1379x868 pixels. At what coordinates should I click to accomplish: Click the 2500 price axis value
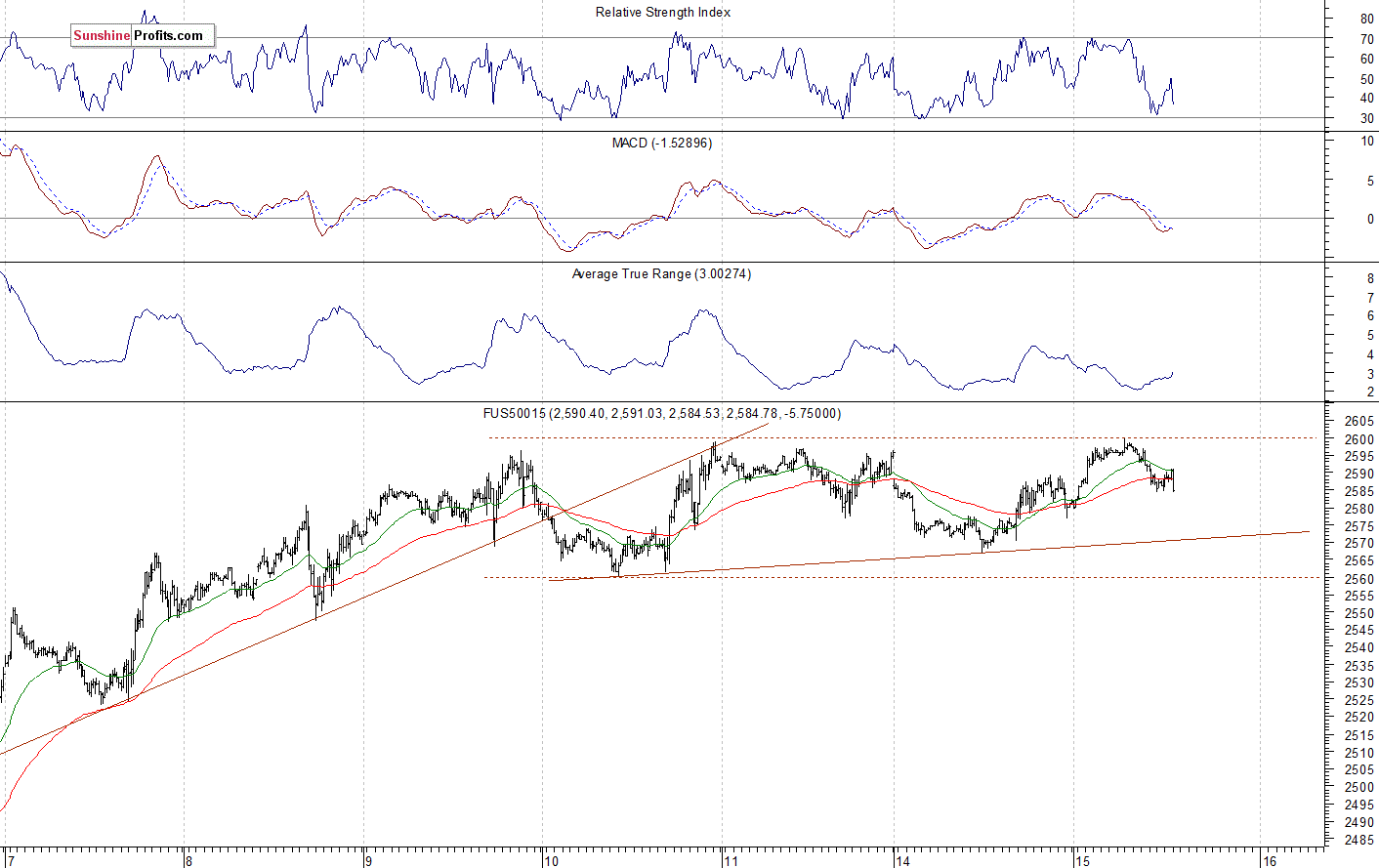click(1360, 787)
